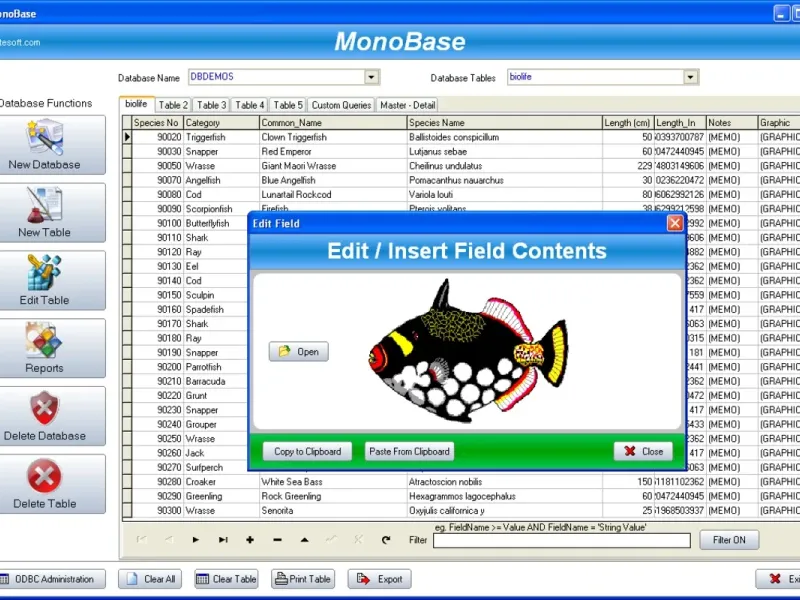Switch to the Table 4 tab
The image size is (800, 600).
tap(249, 105)
